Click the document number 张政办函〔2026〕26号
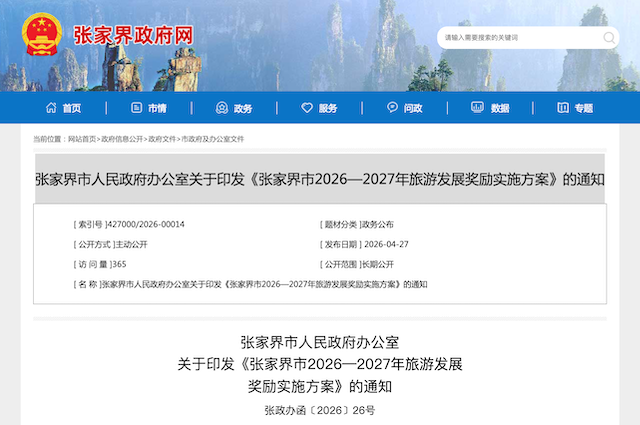Viewport: 640px width, 425px height. coord(320,410)
